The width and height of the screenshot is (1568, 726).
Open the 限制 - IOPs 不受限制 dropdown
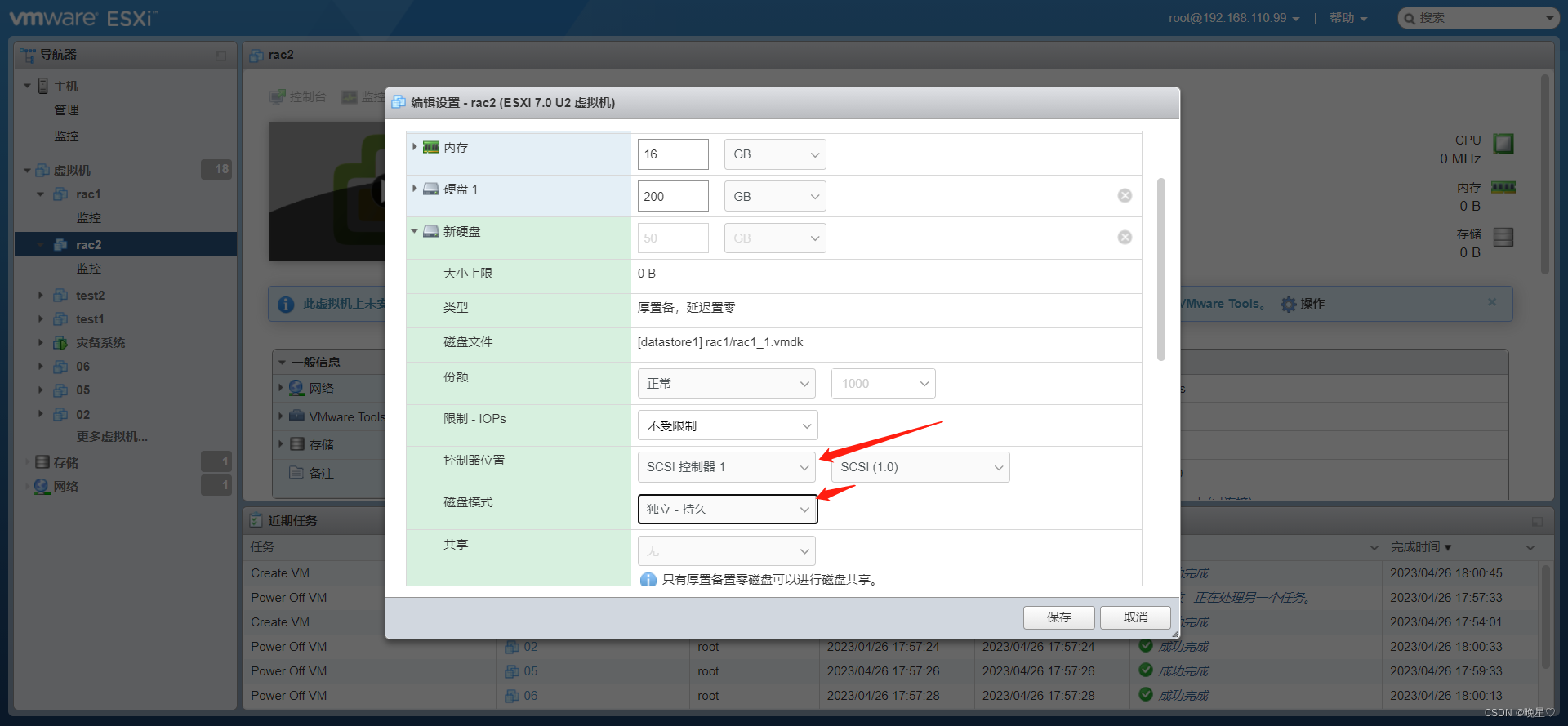727,425
